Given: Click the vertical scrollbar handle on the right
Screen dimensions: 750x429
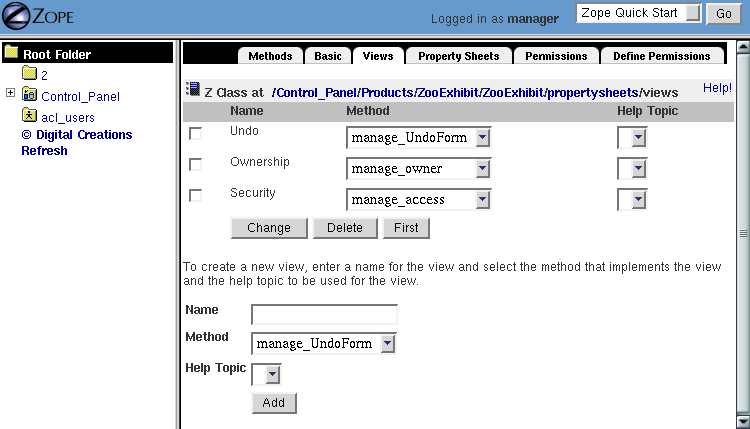Looking at the screenshot, I should [743, 232].
